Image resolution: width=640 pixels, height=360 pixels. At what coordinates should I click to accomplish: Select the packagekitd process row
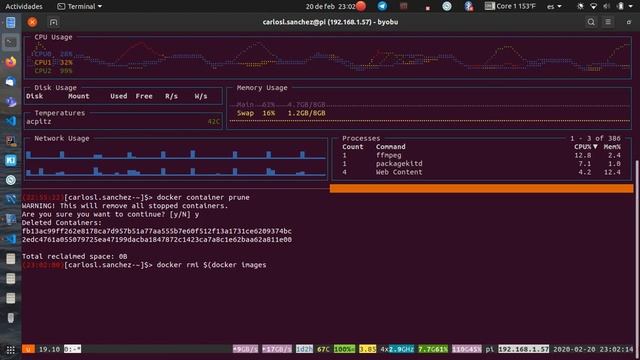click(481, 164)
